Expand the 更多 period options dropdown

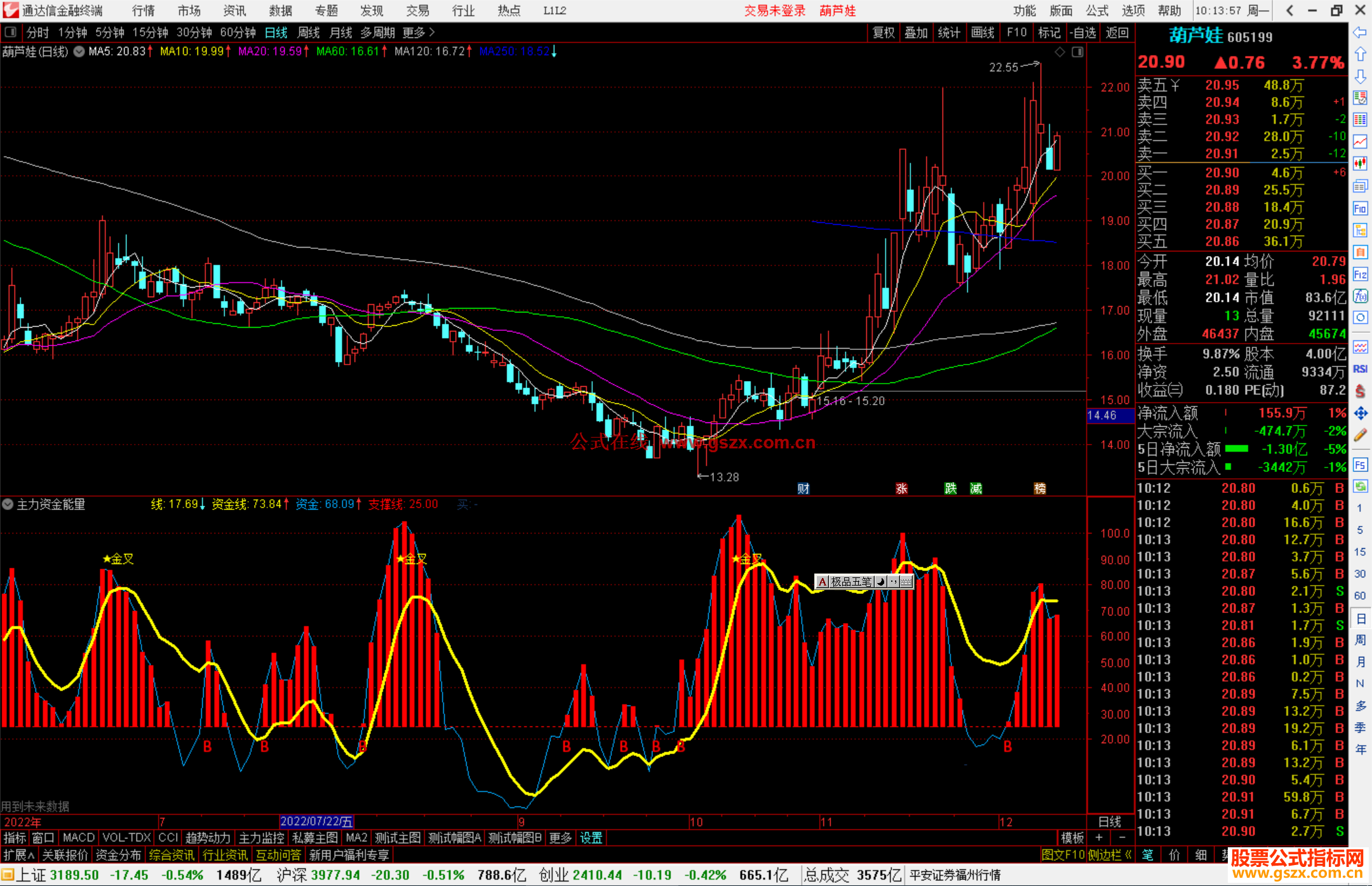(419, 32)
